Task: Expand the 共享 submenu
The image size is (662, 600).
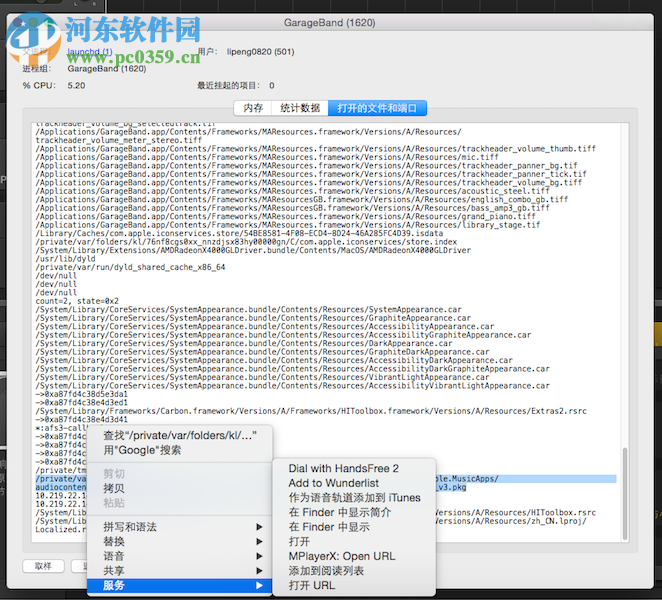Action: 179,571
